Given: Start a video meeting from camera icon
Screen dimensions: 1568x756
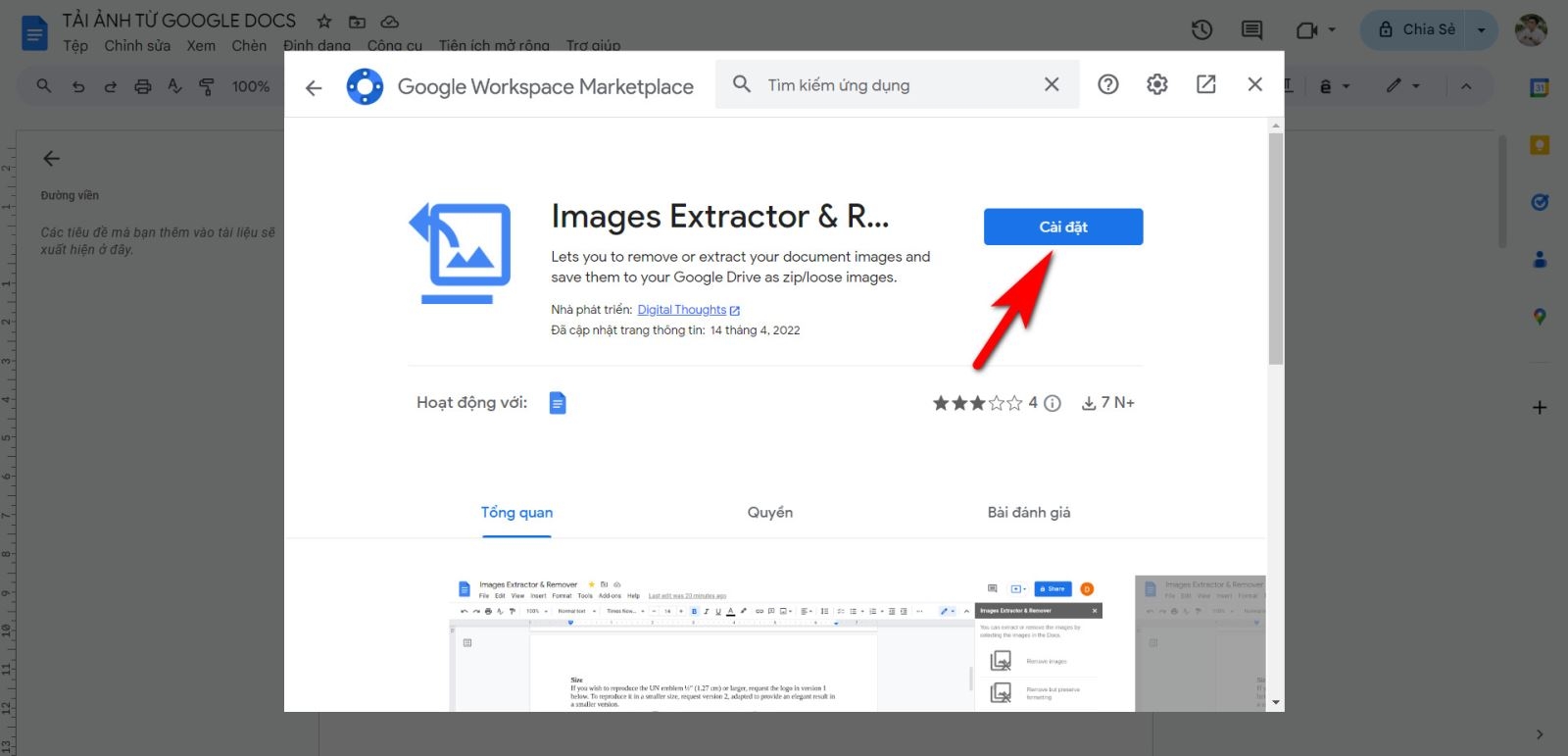Looking at the screenshot, I should [1306, 30].
